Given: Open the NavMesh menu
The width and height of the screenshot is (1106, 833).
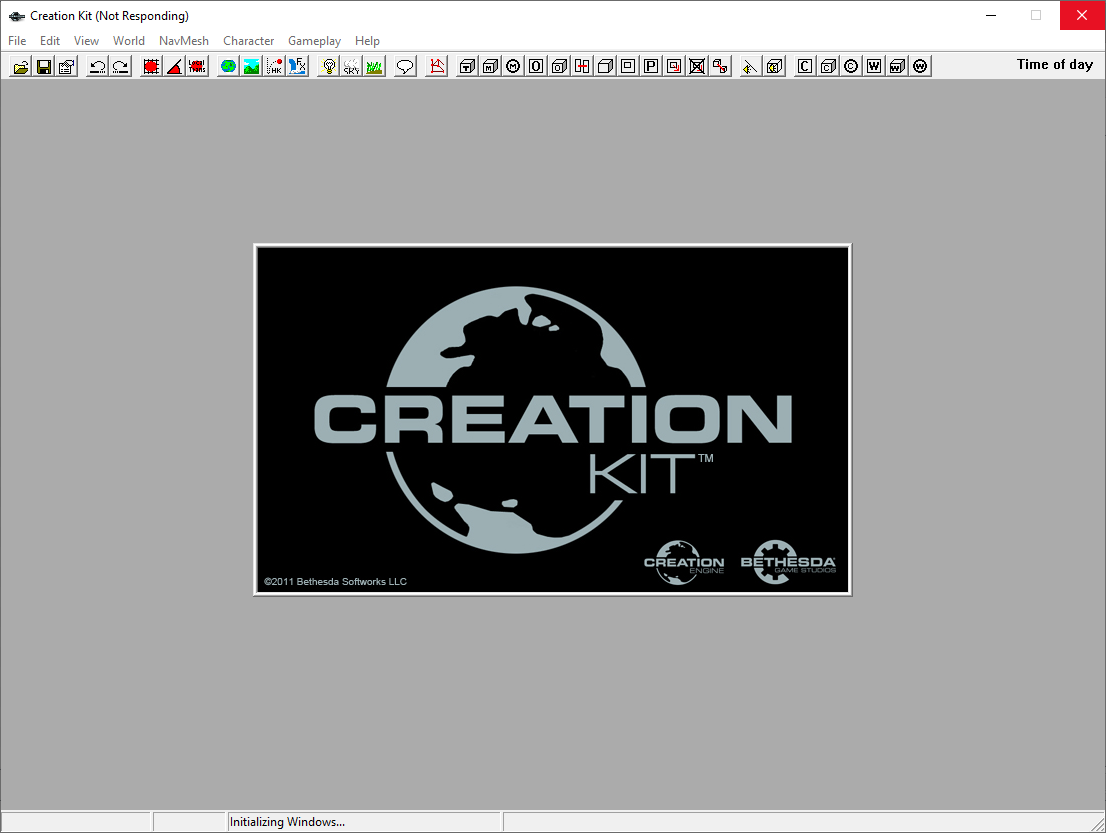Looking at the screenshot, I should click(183, 41).
